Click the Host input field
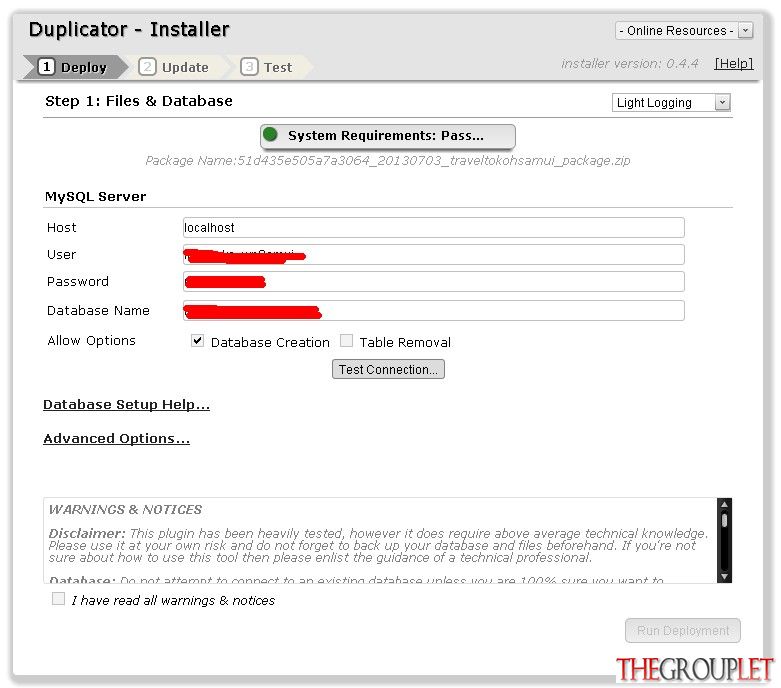The image size is (781, 688). (x=433, y=228)
